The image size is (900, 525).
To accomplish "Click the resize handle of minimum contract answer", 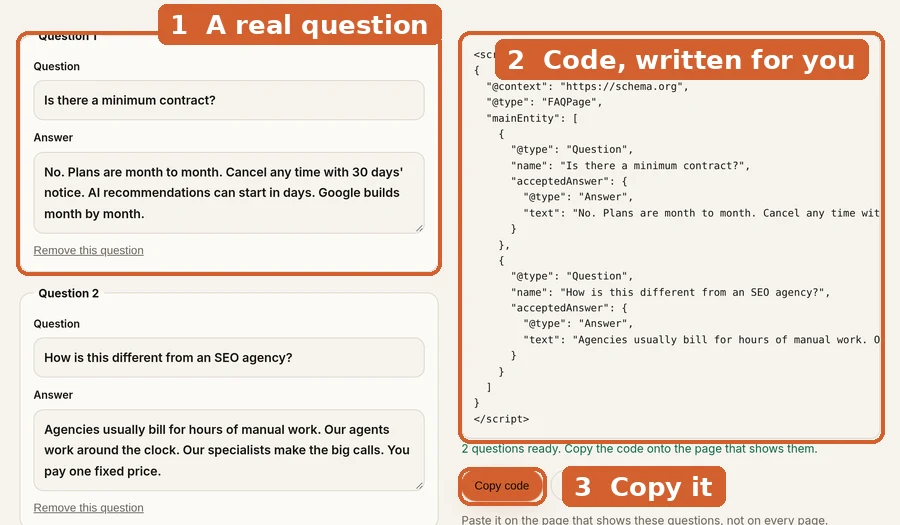I will [420, 228].
